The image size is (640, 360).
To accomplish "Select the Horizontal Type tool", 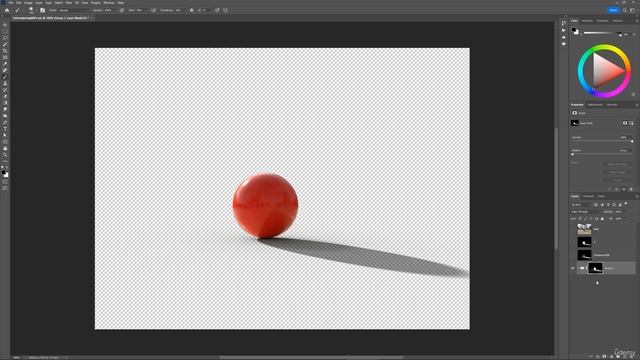I will coord(5,129).
